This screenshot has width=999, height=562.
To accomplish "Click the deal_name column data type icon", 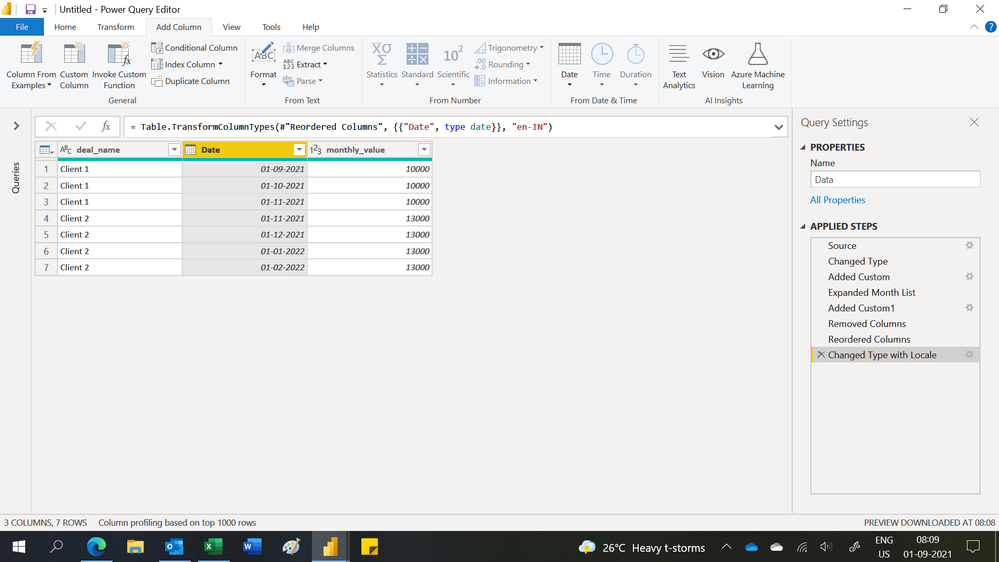I will pyautogui.click(x=66, y=150).
